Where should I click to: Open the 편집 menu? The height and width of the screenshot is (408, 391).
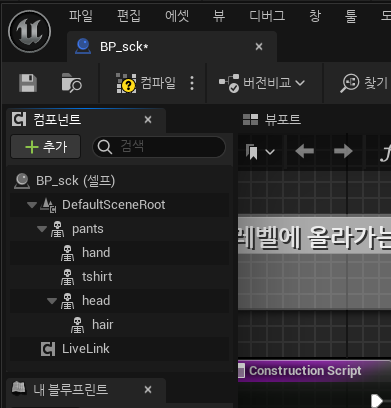point(129,16)
